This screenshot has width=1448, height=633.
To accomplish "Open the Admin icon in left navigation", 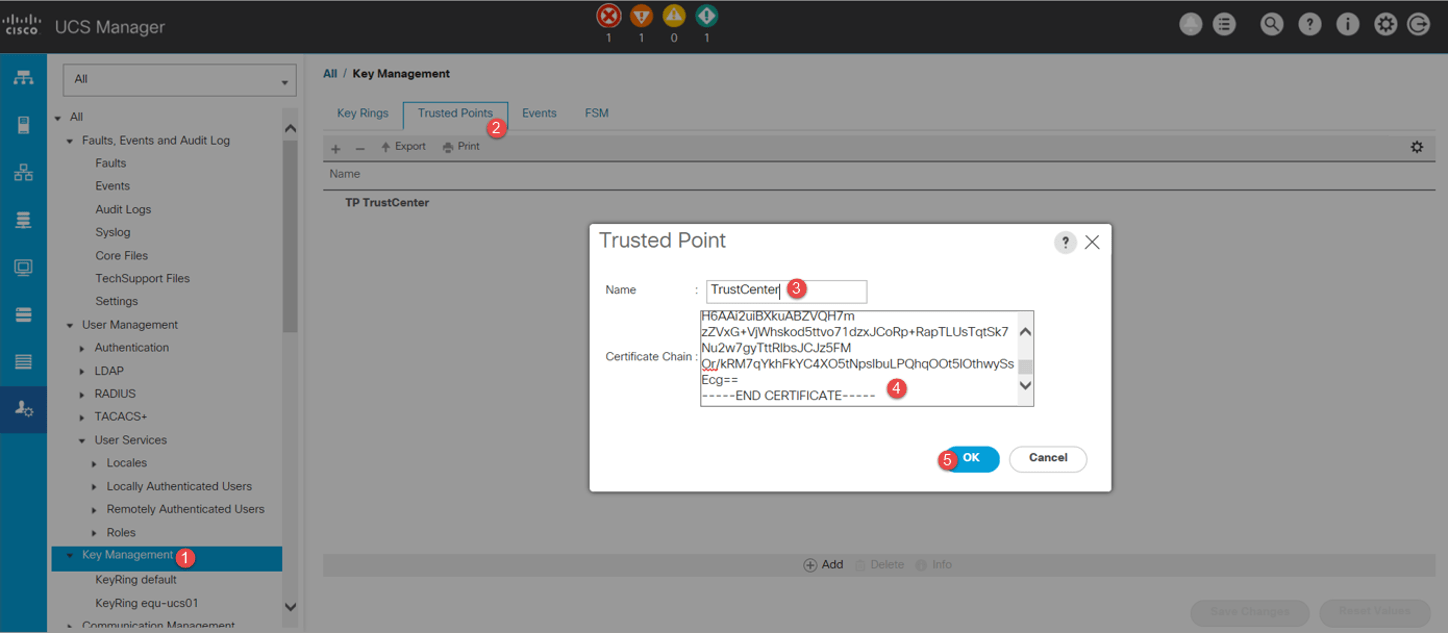I will pyautogui.click(x=23, y=410).
